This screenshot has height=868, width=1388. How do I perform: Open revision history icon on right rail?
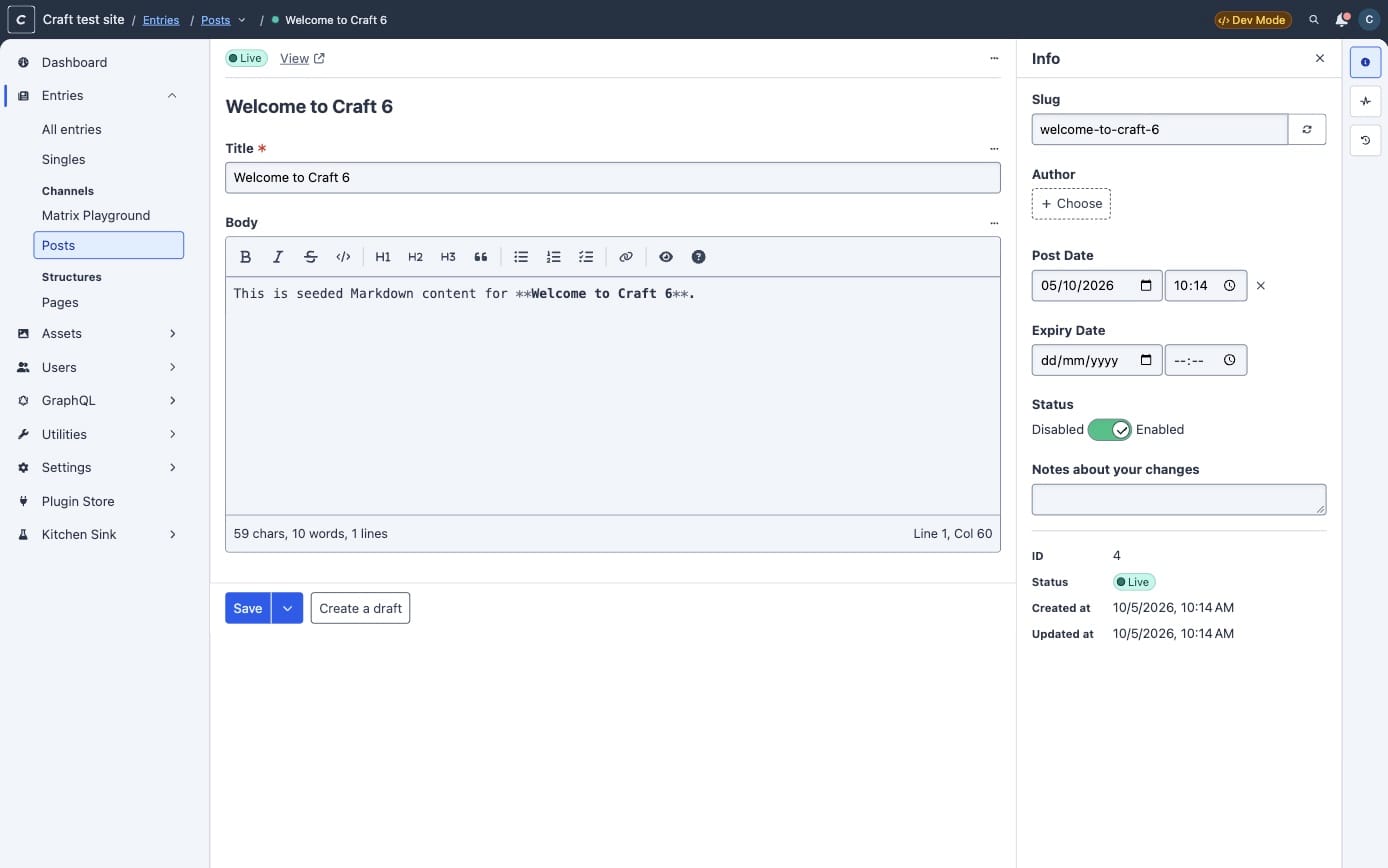tap(1366, 141)
